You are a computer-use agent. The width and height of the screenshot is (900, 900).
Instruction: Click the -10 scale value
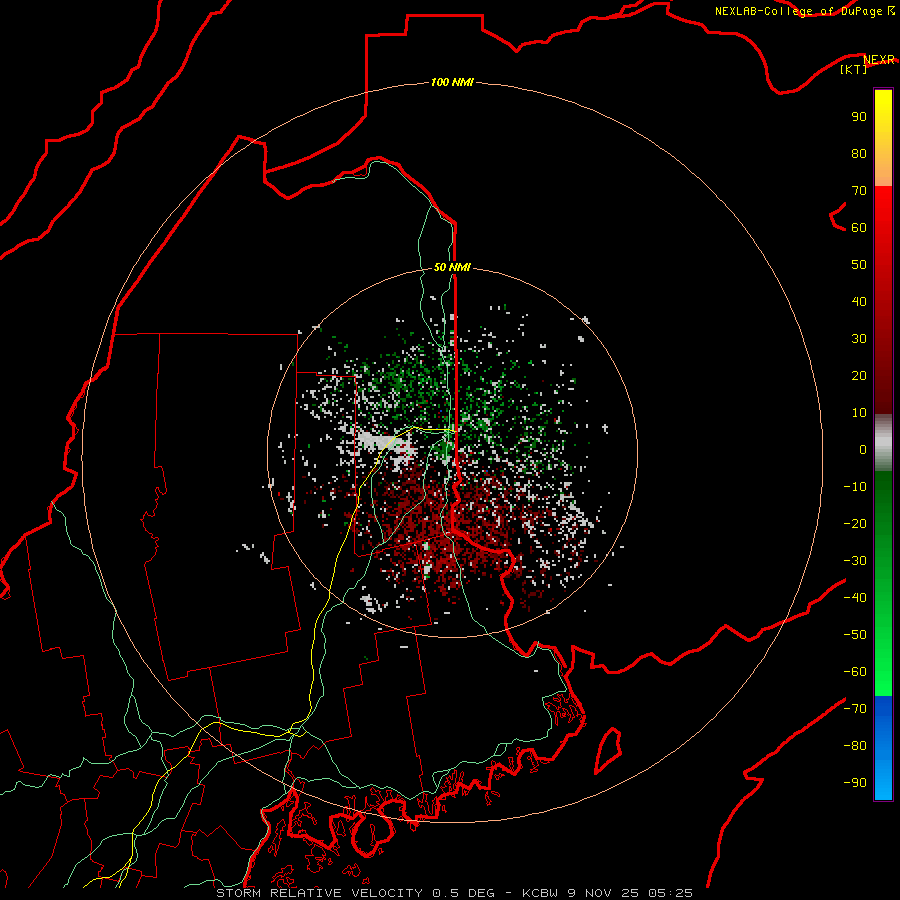coord(855,487)
